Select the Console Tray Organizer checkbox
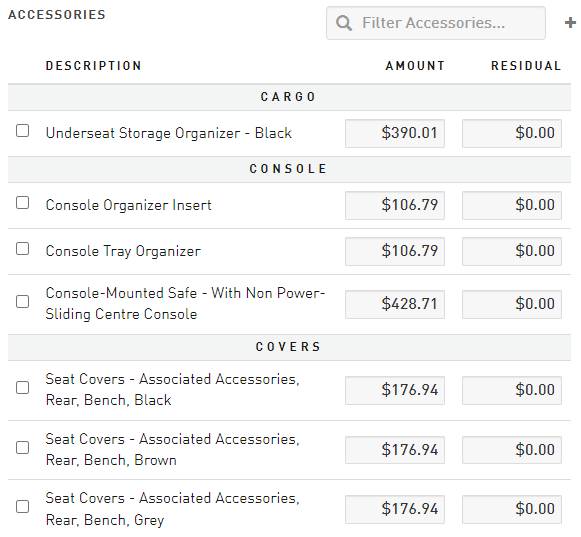Screen dimensions: 581x537 pos(23,249)
